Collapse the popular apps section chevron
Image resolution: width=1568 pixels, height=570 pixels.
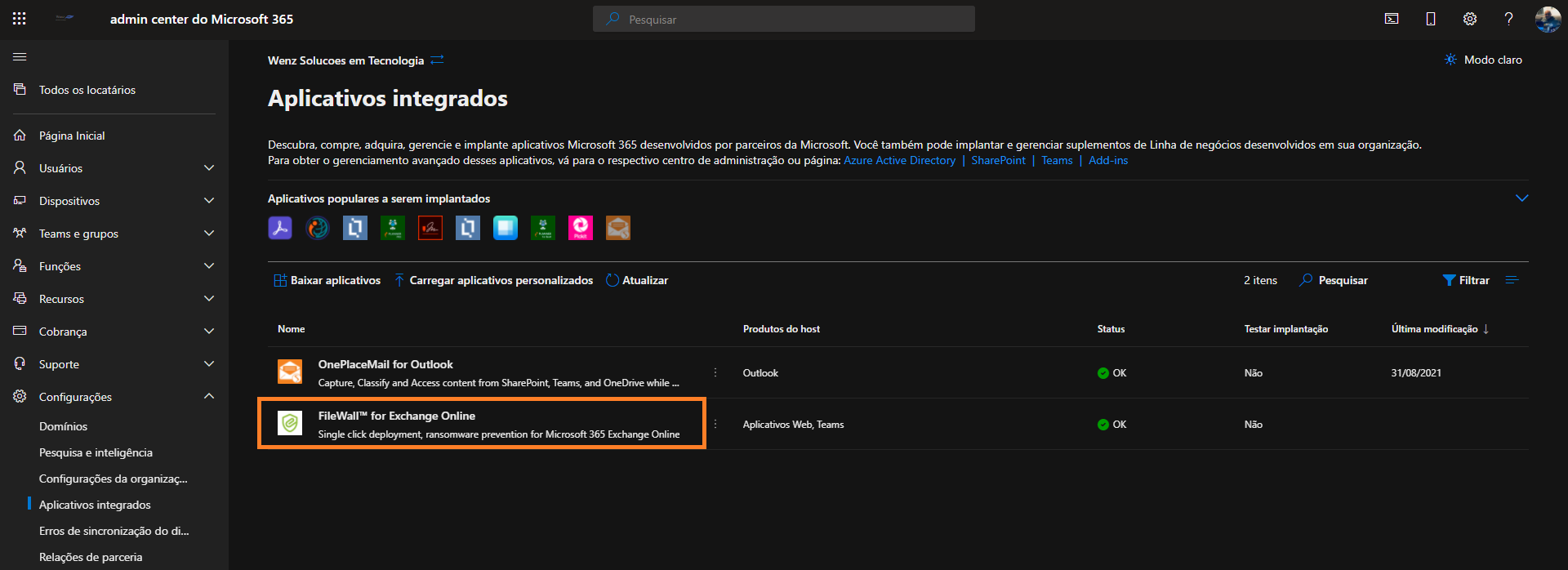click(x=1521, y=198)
